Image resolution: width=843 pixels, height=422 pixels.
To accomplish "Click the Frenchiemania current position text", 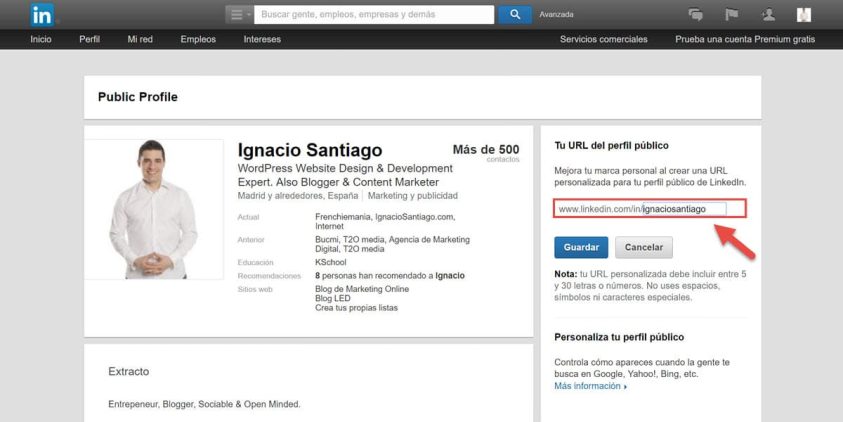I will 342,217.
